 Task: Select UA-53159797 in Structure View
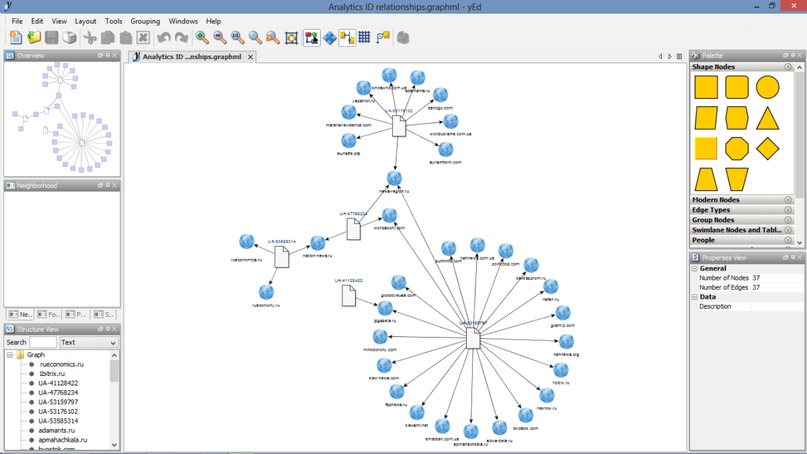[58, 402]
